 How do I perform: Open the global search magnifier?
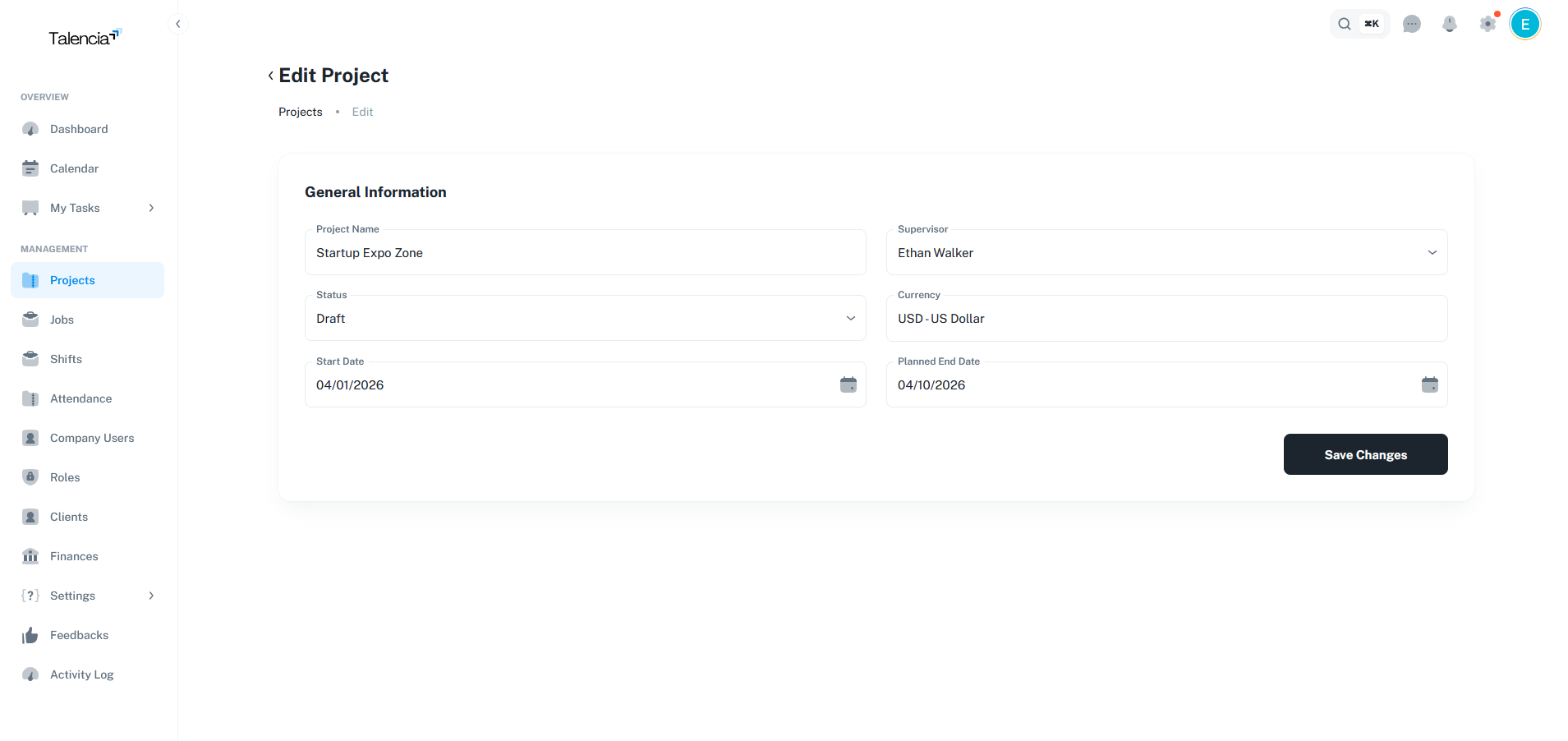tap(1345, 24)
